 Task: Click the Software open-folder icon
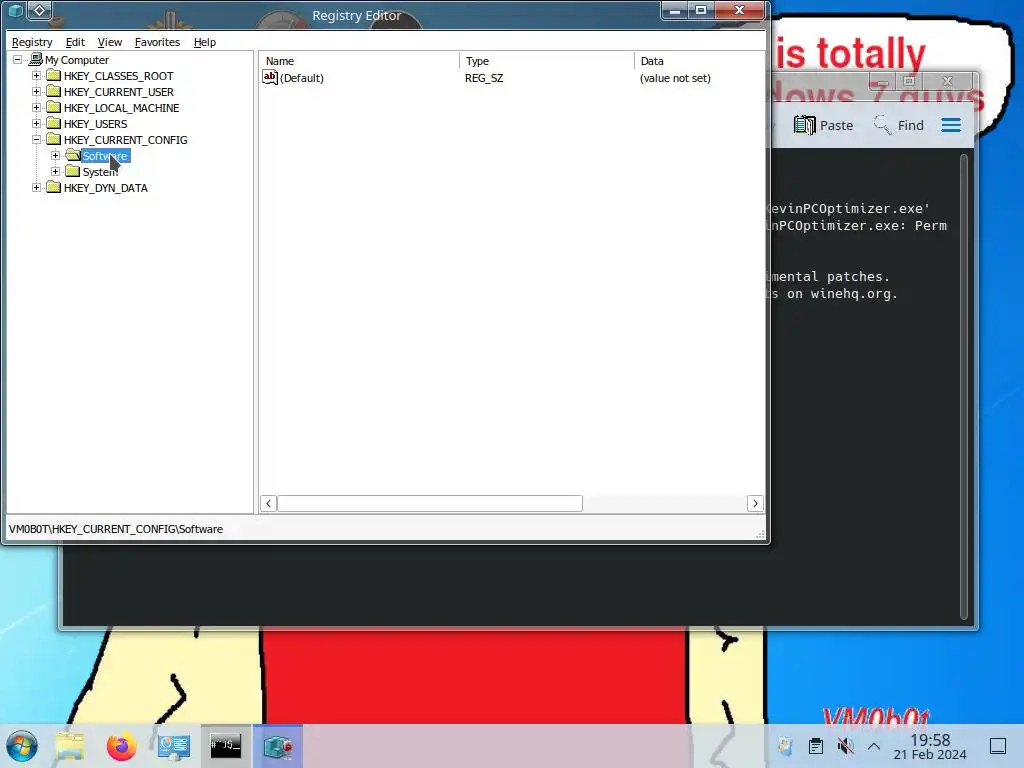point(72,155)
